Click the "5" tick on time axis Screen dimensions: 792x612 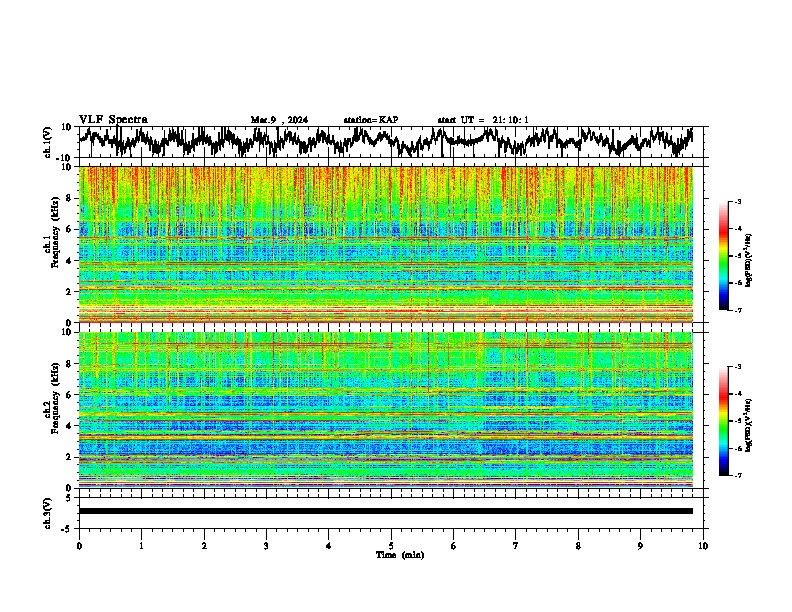pyautogui.click(x=391, y=546)
